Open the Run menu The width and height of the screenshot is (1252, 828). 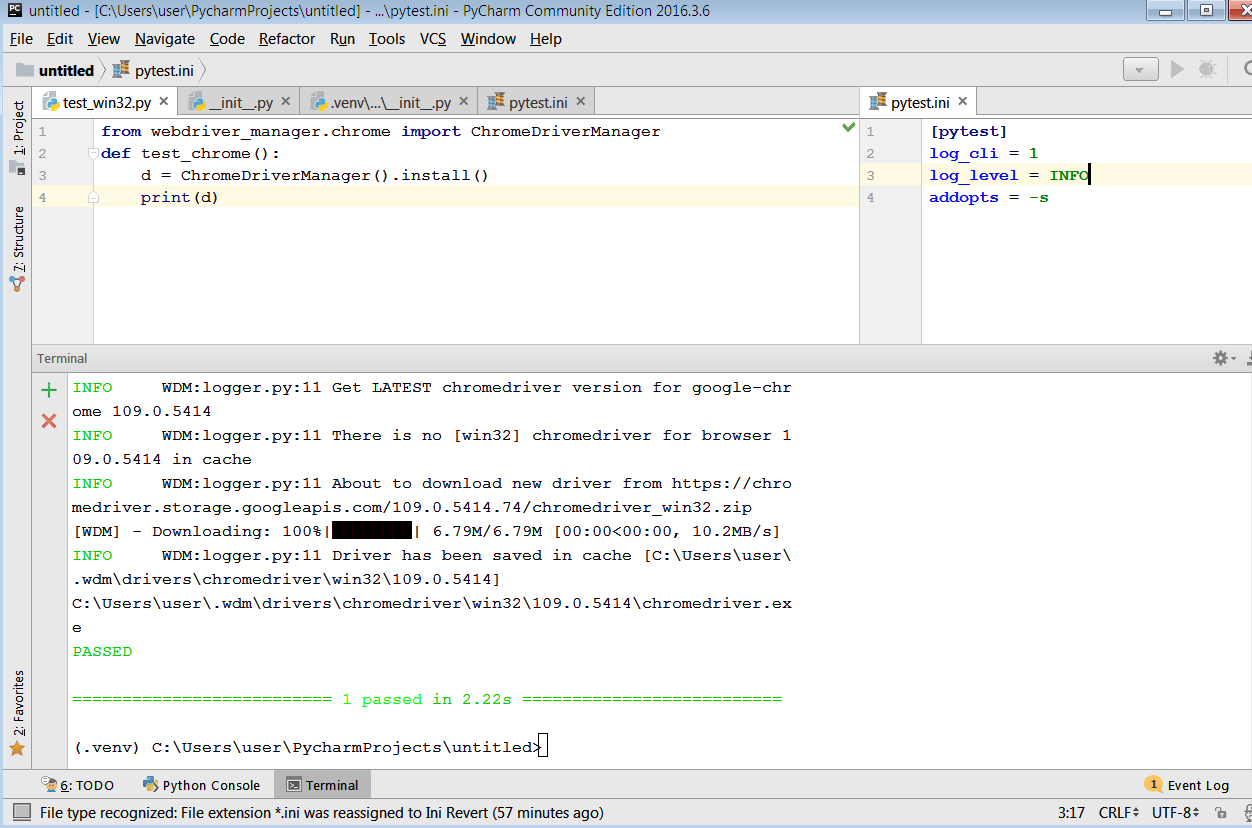pos(342,39)
